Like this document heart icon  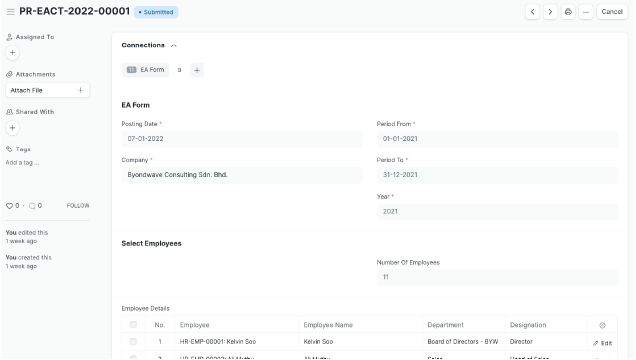pos(9,206)
